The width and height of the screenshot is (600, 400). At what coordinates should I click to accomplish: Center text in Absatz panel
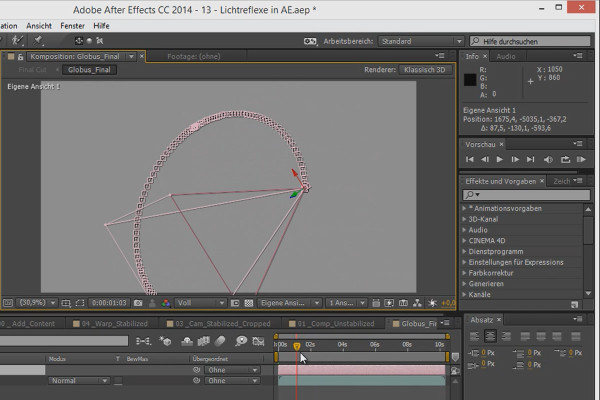(490, 336)
